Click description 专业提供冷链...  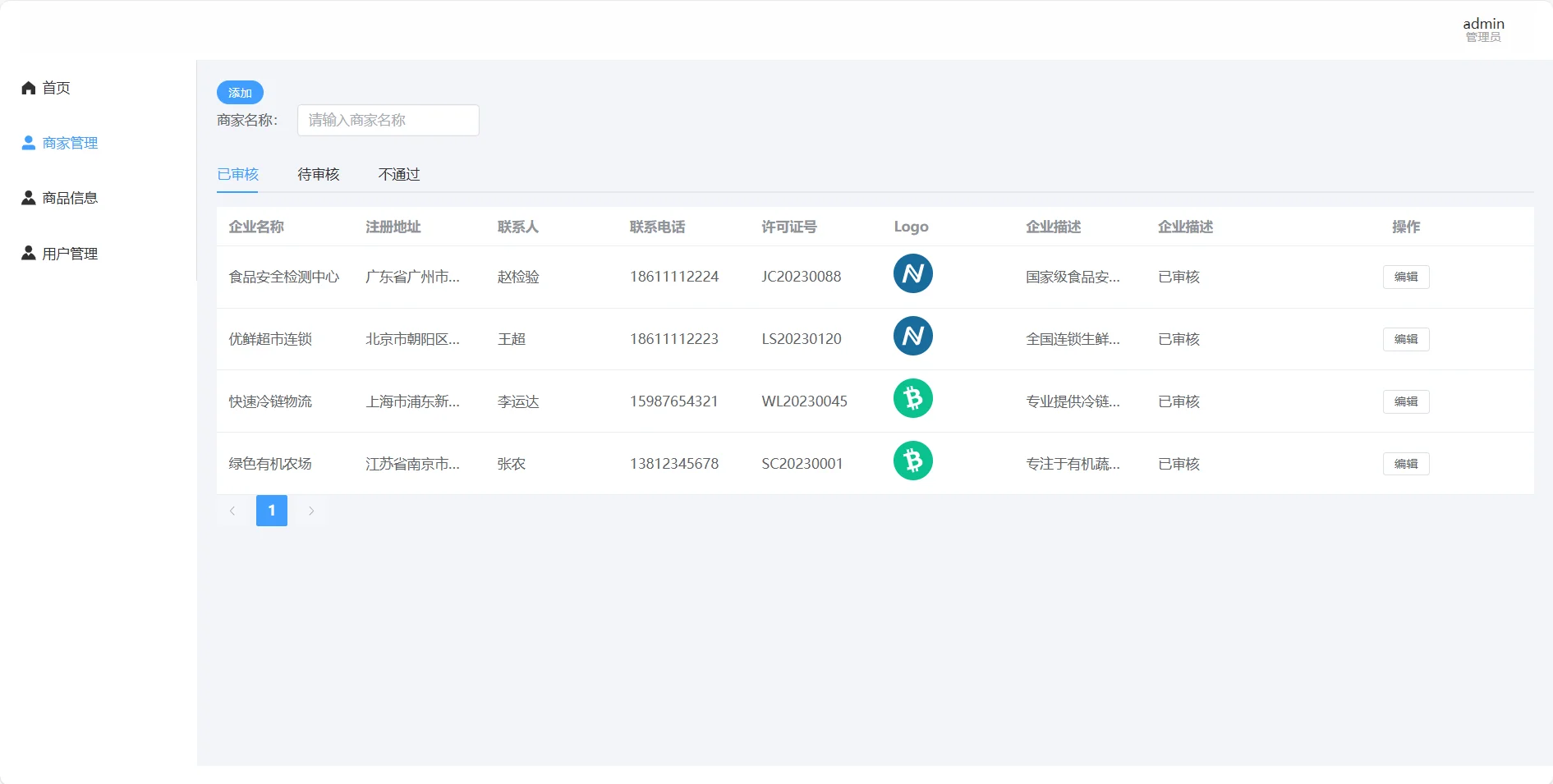click(1073, 401)
